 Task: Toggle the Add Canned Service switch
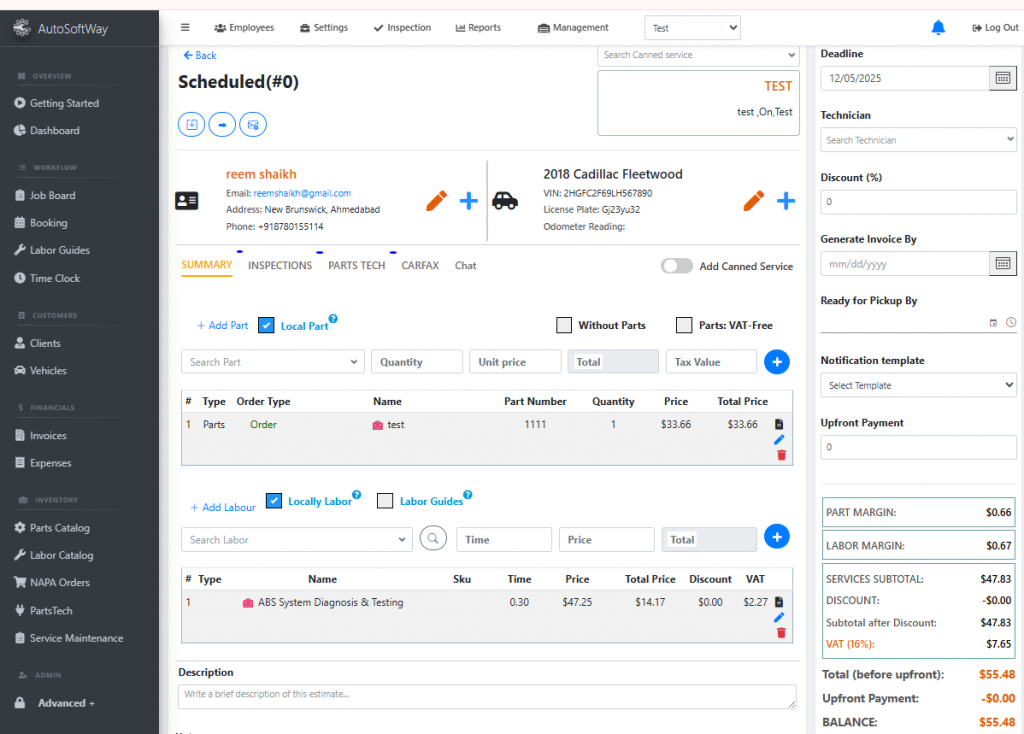tap(677, 266)
